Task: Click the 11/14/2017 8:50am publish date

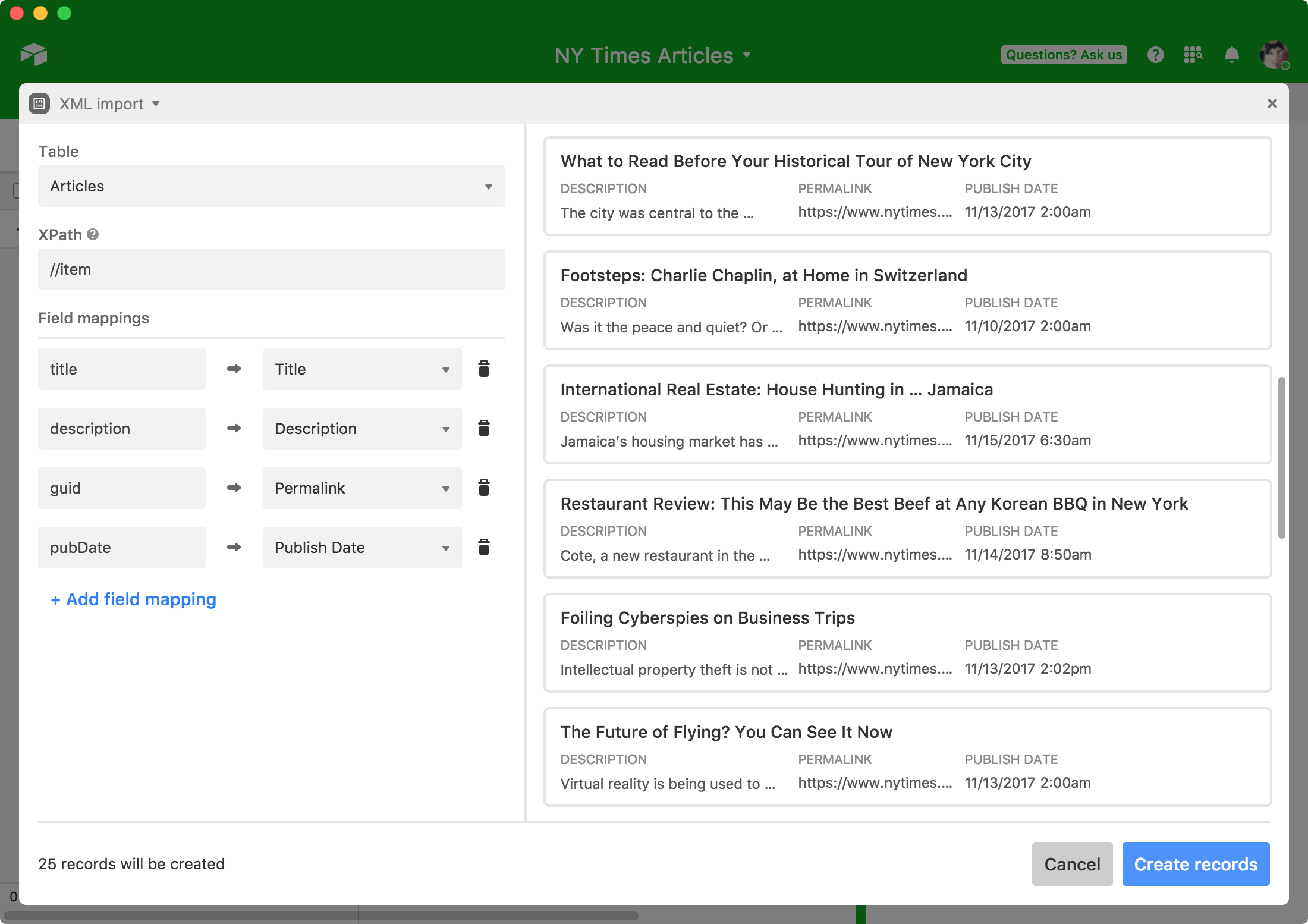Action: 1027,555
